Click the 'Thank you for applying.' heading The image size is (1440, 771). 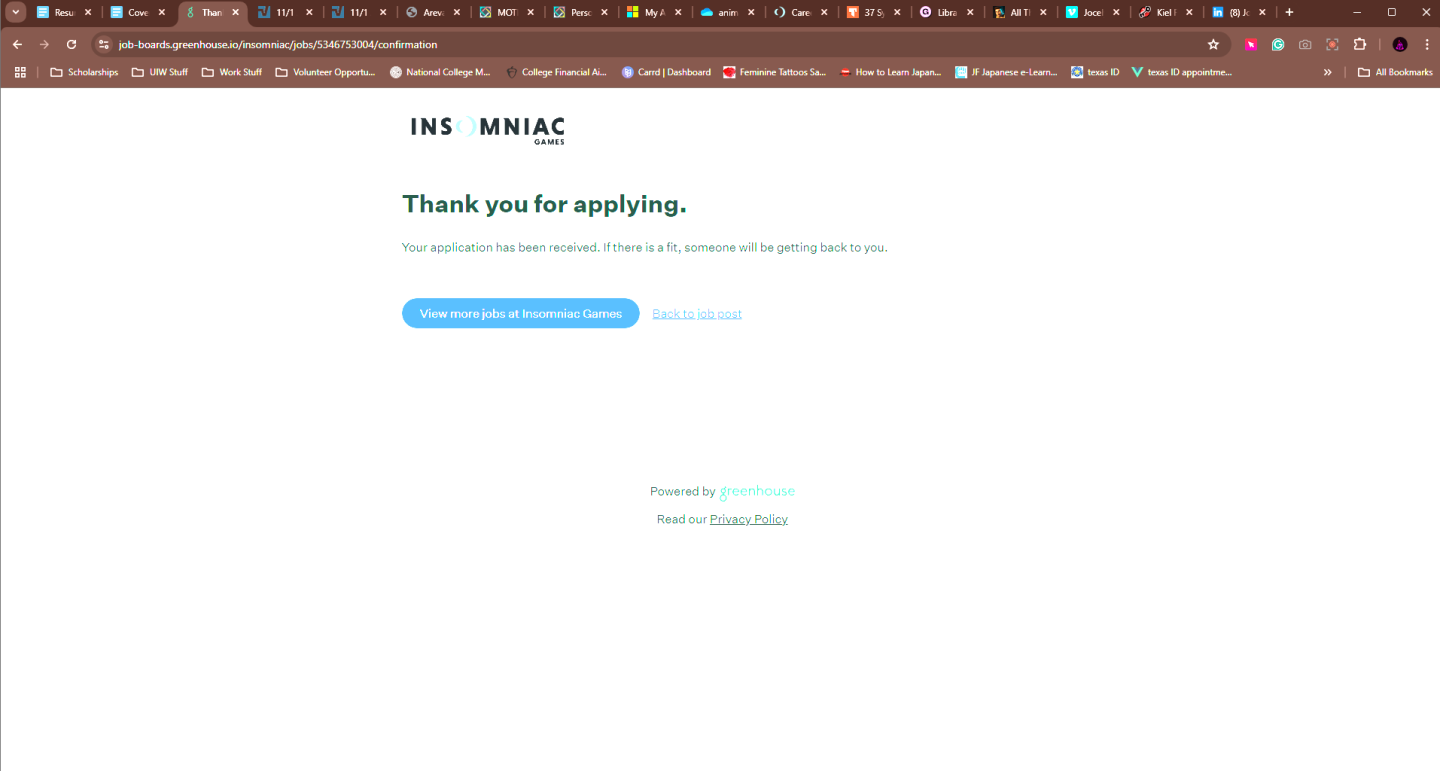pyautogui.click(x=544, y=204)
